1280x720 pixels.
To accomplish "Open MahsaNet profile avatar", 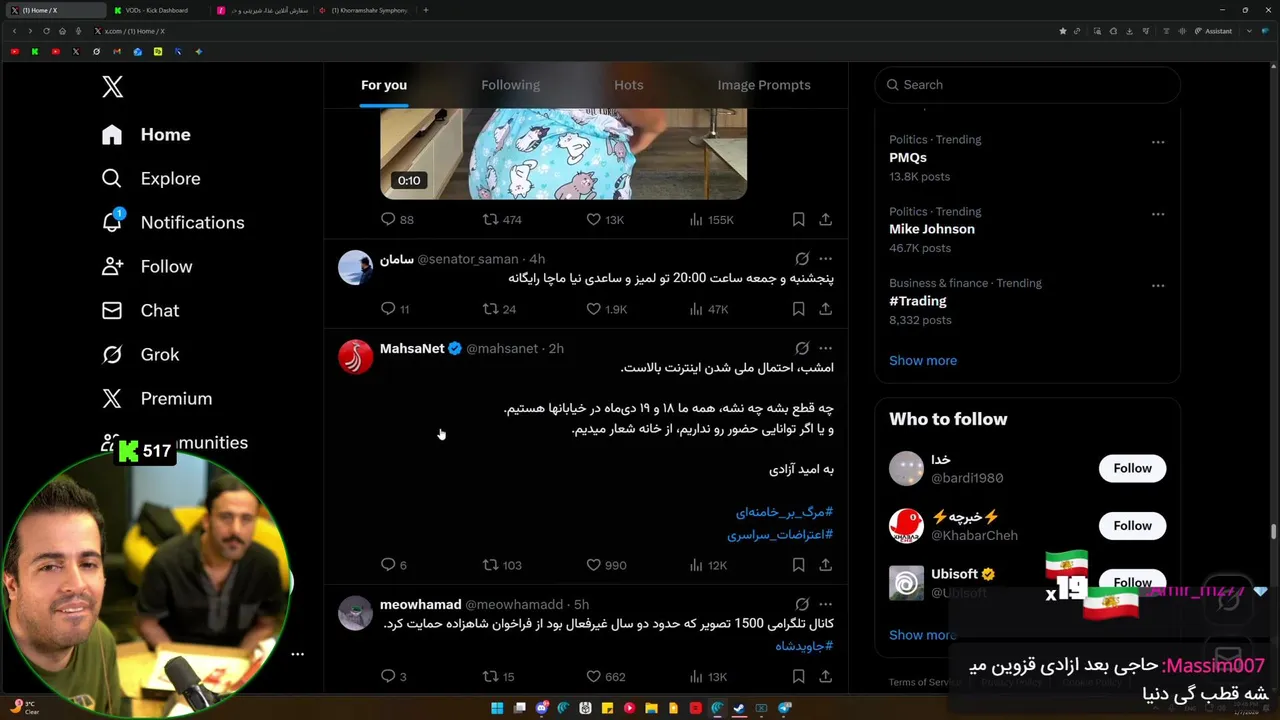I will (355, 357).
